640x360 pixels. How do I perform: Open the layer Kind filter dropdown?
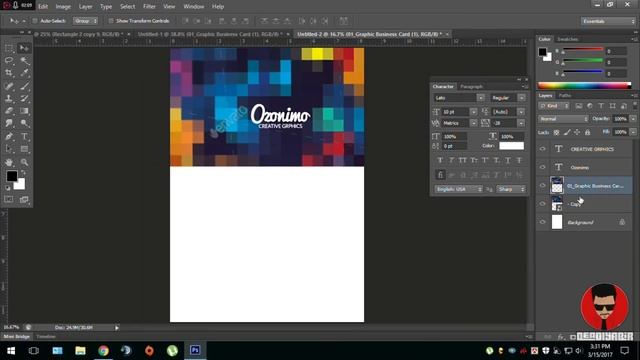(554, 106)
